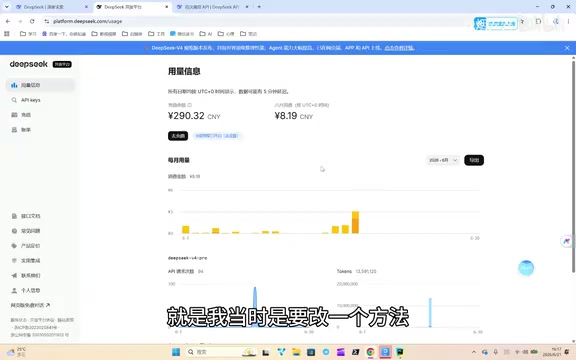Show hidden system tray icons

click(474, 352)
